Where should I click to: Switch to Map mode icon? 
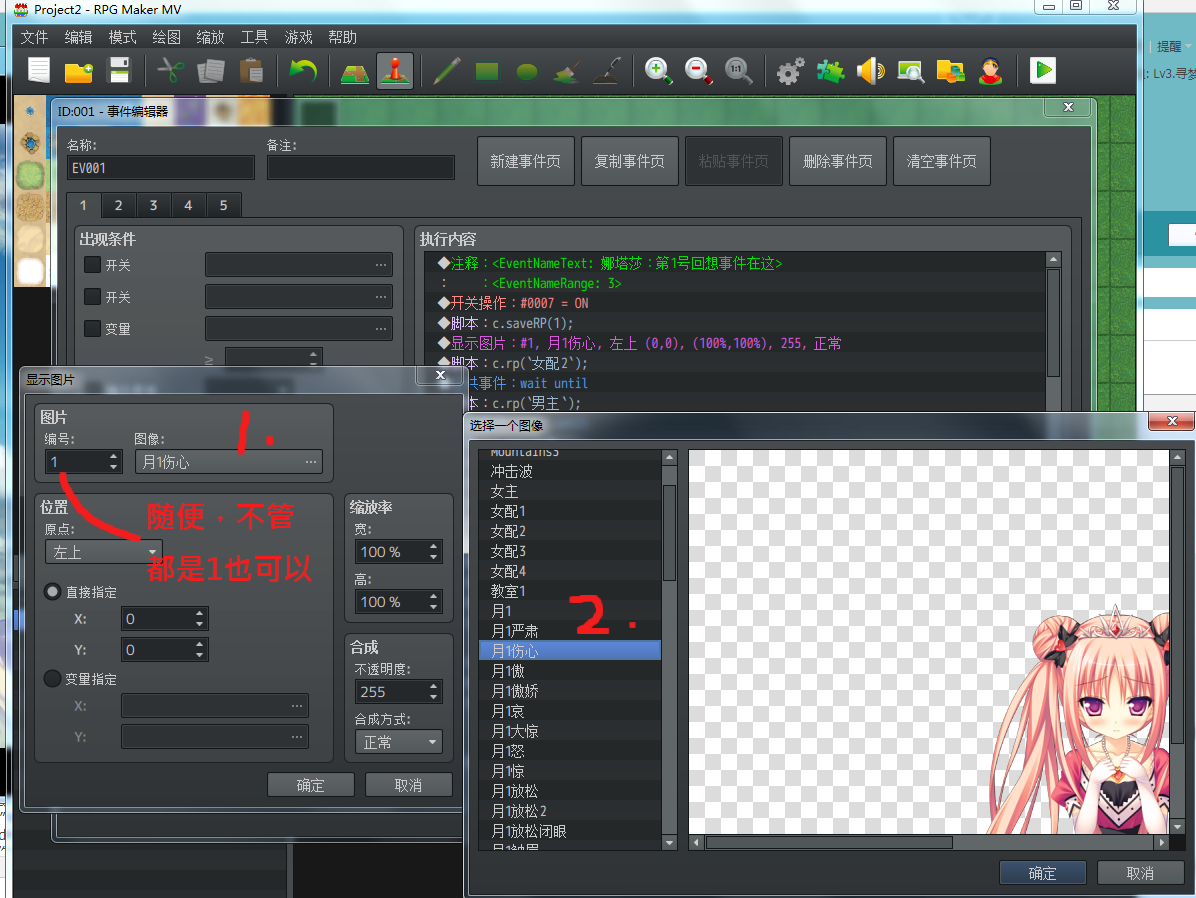tap(355, 71)
